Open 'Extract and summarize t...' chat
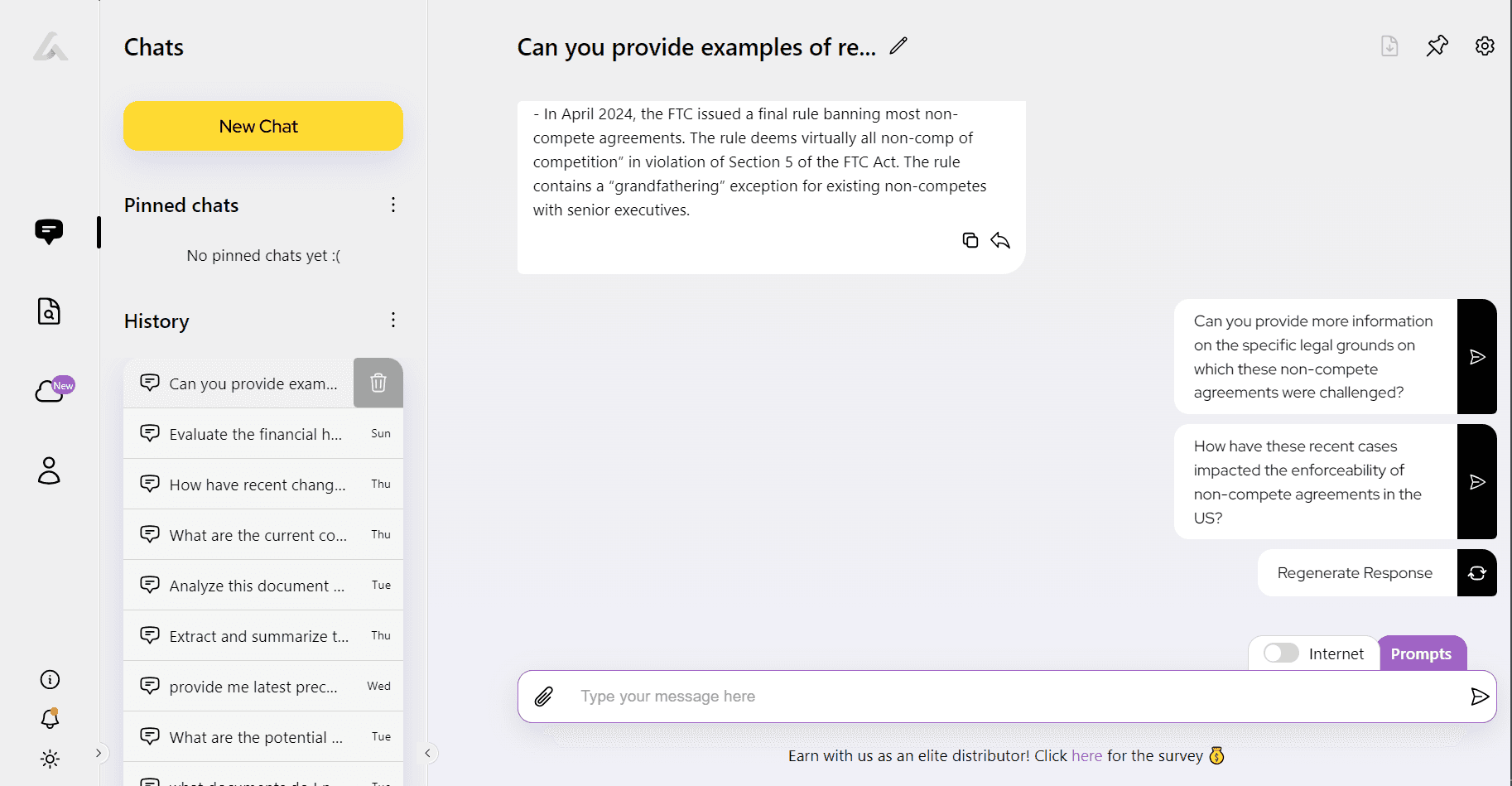Image resolution: width=1512 pixels, height=786 pixels. coord(263,636)
